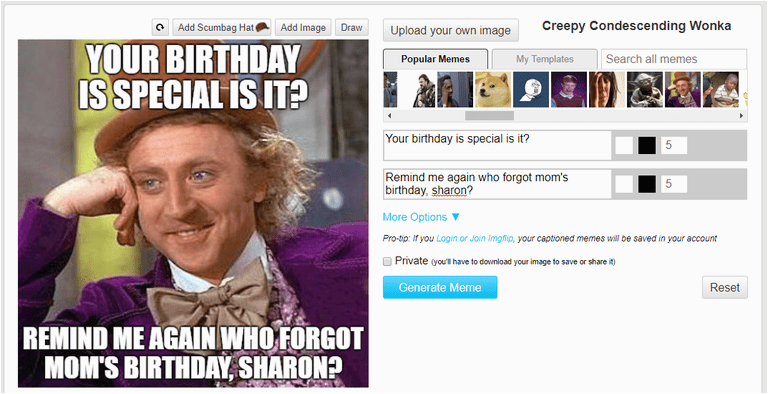The width and height of the screenshot is (768, 394).
Task: Open the Login or Join Imgflip link
Action: click(475, 239)
